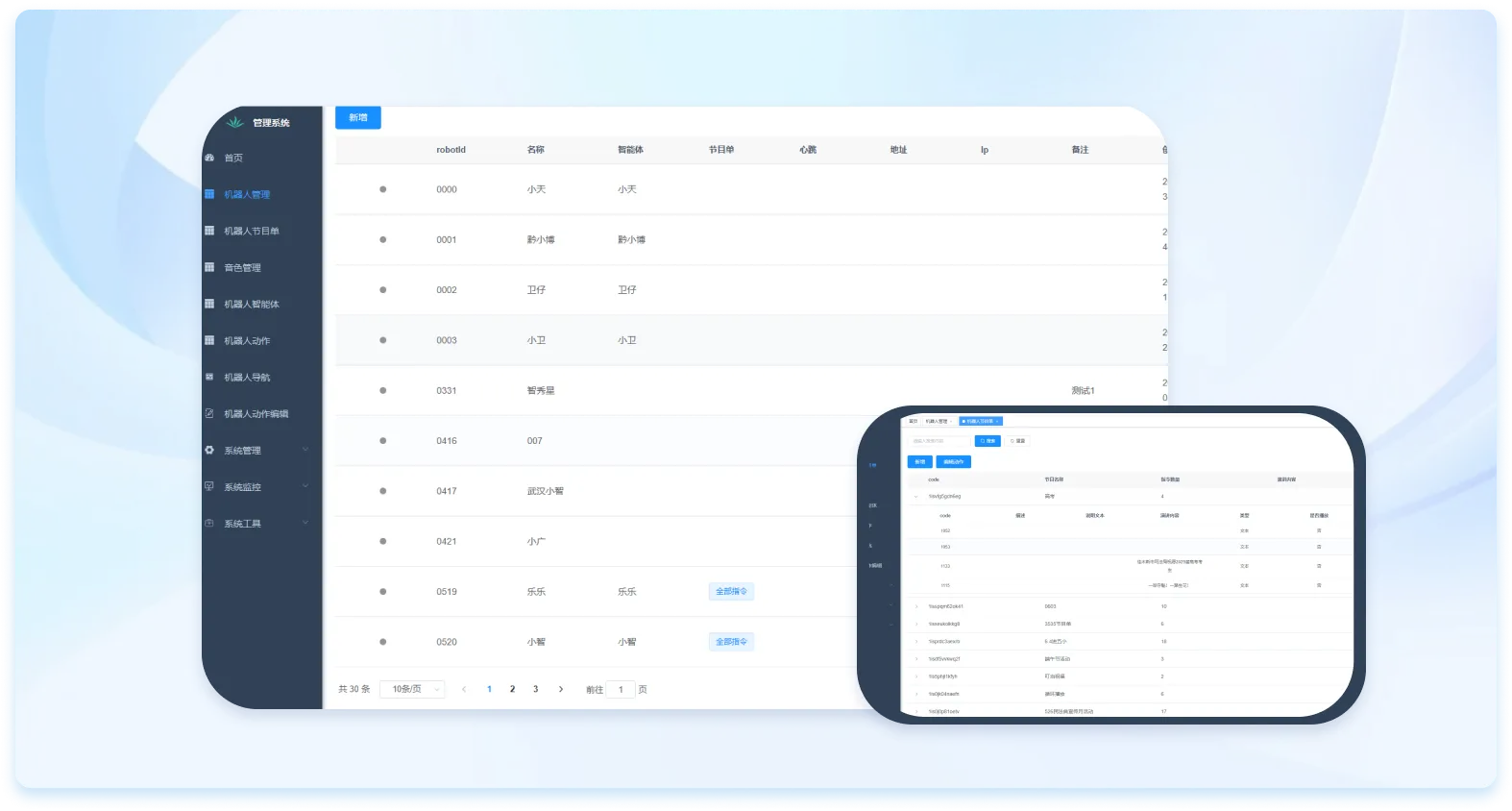Click the 机器人动作编辑 edit icon
1512x811 pixels.
(209, 413)
